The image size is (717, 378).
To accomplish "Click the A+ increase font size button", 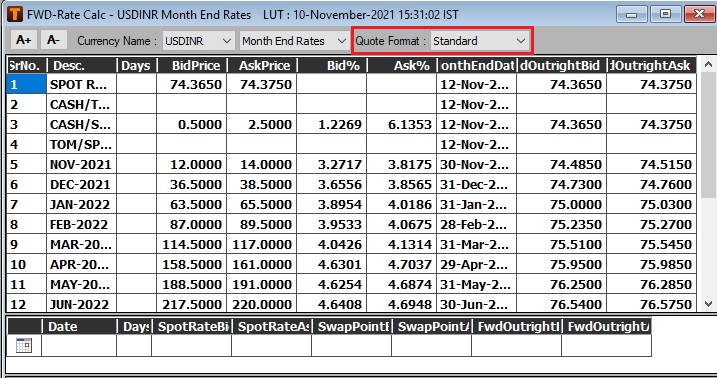I will pyautogui.click(x=24, y=40).
